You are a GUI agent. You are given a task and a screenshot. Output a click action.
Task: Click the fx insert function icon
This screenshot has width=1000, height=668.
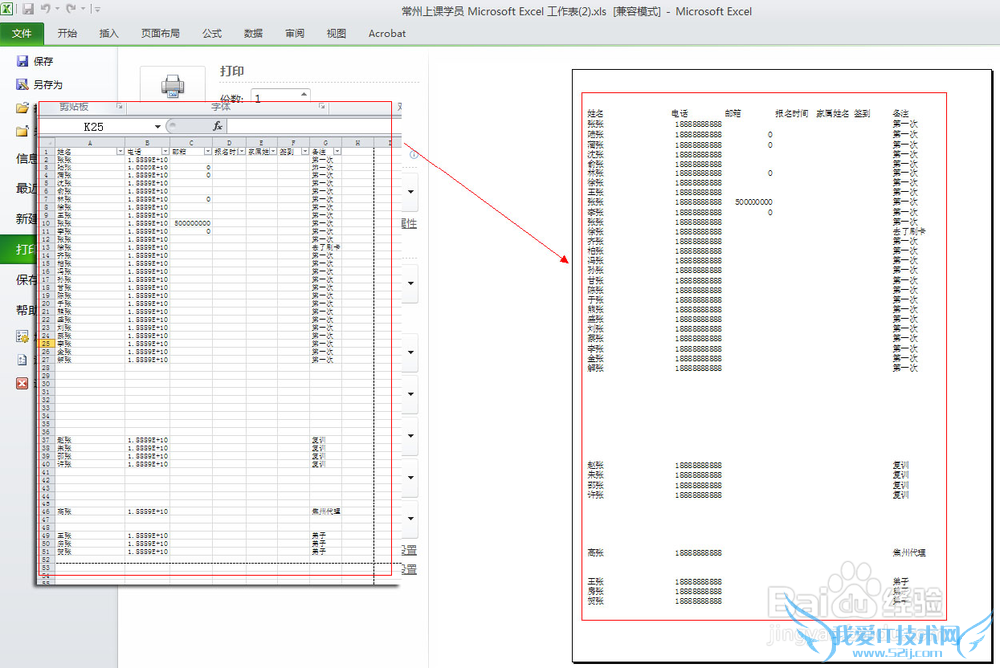pyautogui.click(x=217, y=127)
